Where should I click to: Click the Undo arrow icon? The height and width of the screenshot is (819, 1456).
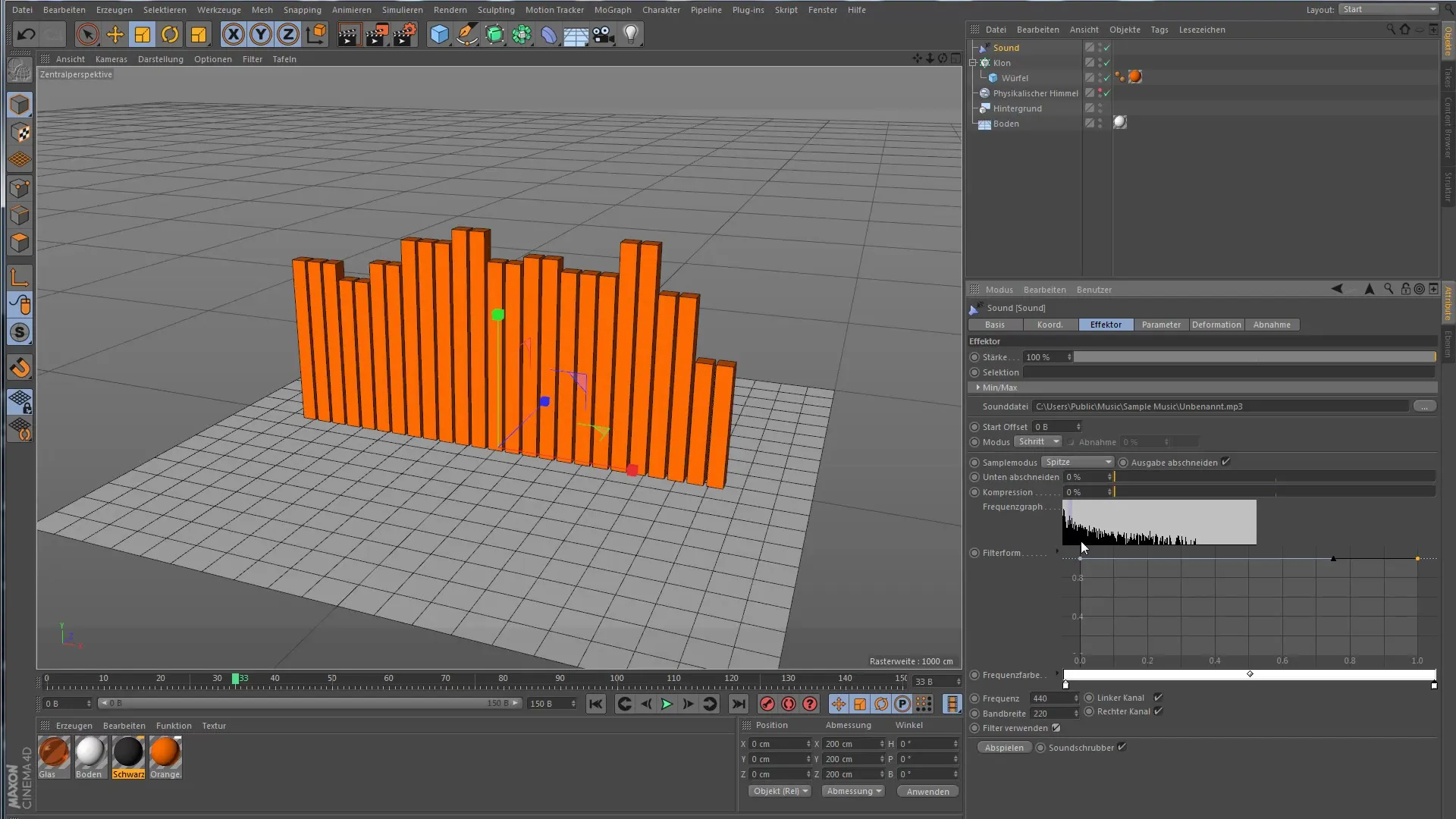tap(26, 34)
